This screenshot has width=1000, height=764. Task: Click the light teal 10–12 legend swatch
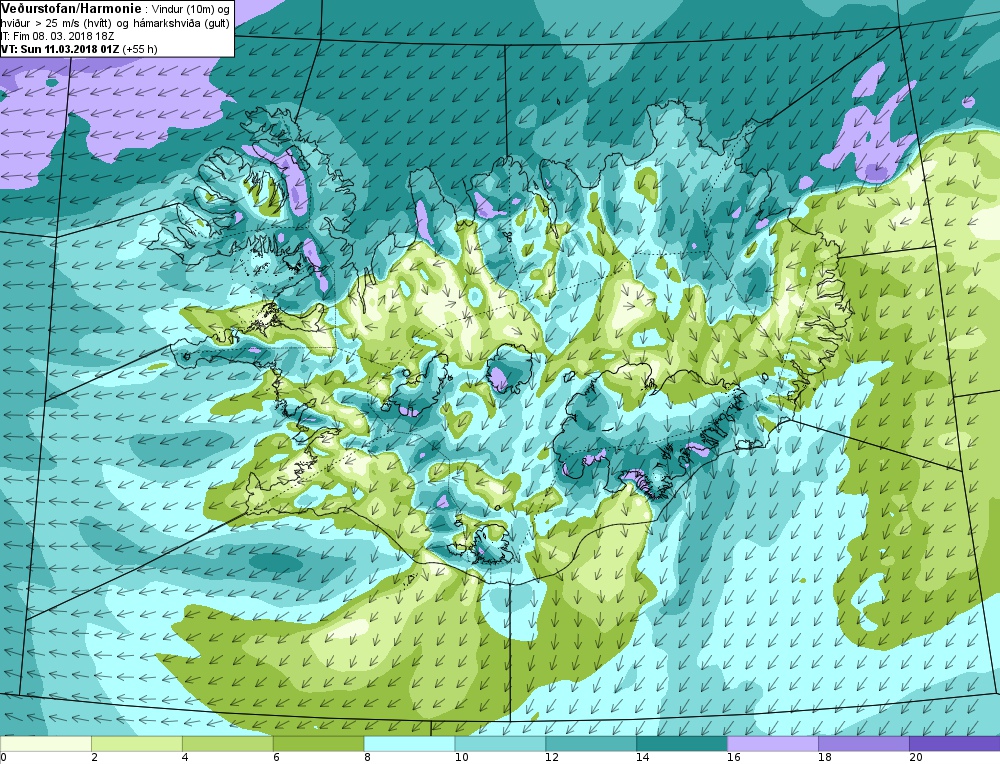pyautogui.click(x=500, y=744)
